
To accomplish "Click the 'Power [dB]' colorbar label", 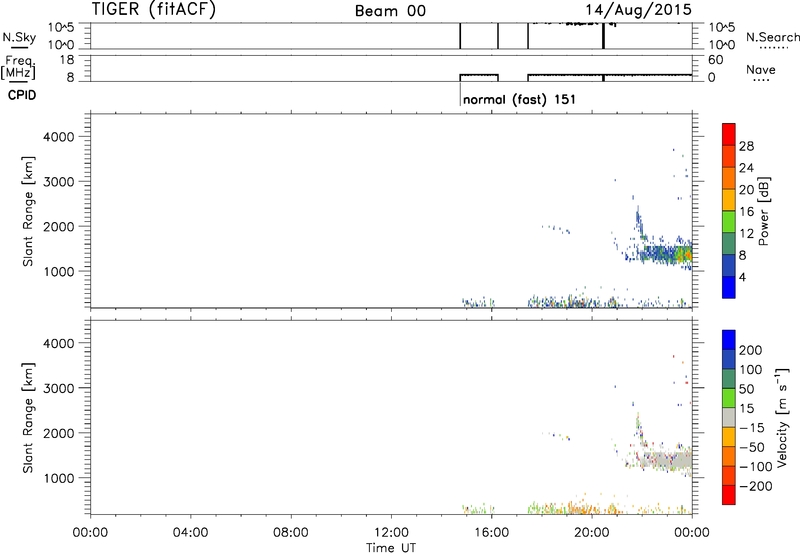I will coord(763,211).
